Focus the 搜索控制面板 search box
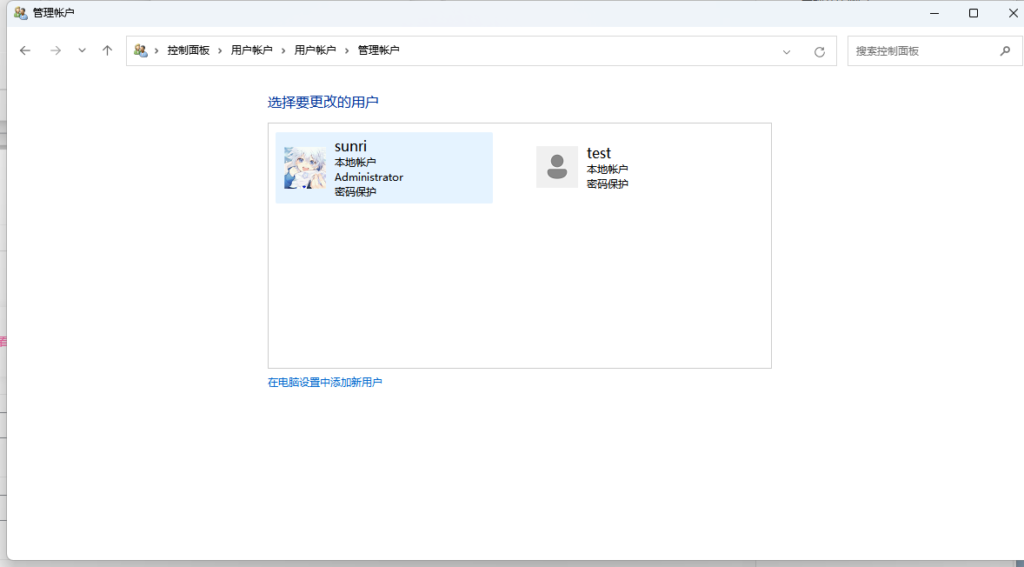Screen dimensions: 1024x567 tap(918, 51)
